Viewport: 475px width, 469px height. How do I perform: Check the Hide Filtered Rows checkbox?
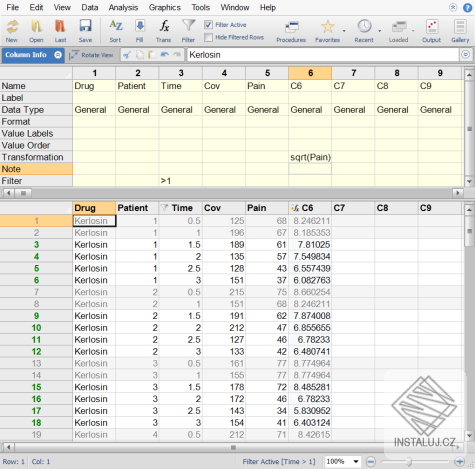pyautogui.click(x=208, y=37)
